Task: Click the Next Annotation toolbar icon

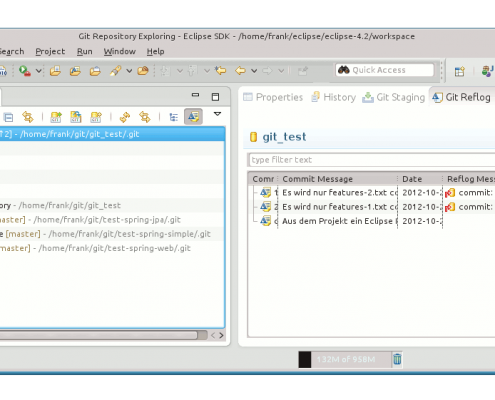Action: 165,71
